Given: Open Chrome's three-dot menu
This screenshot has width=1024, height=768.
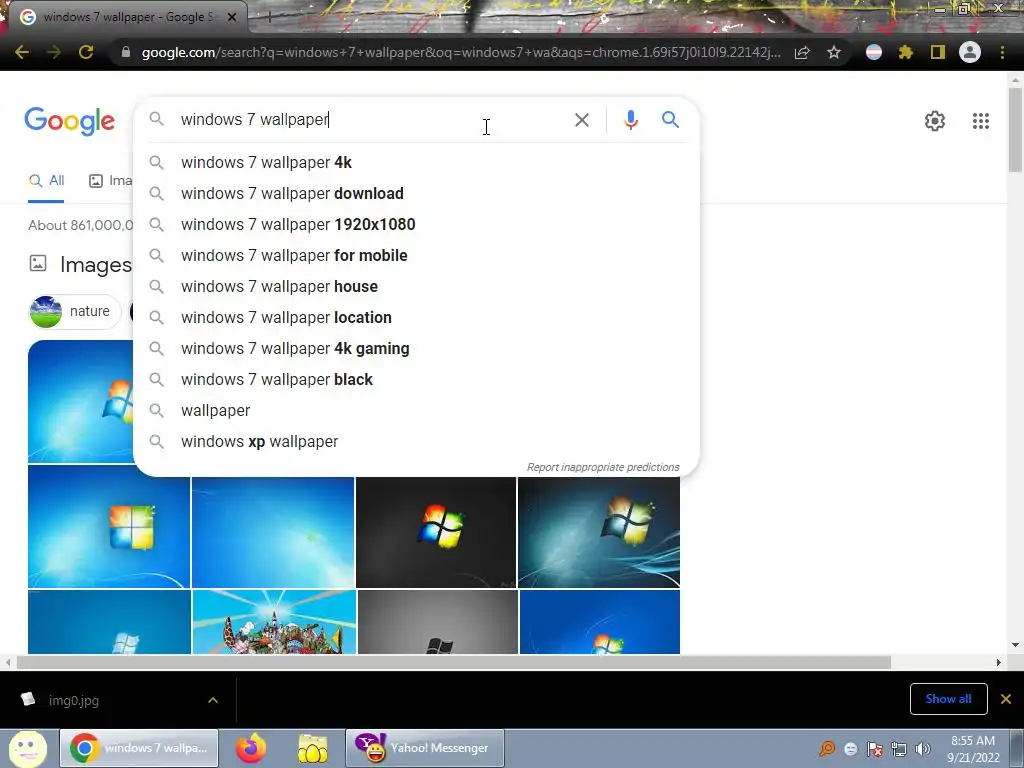Looking at the screenshot, I should point(1002,52).
